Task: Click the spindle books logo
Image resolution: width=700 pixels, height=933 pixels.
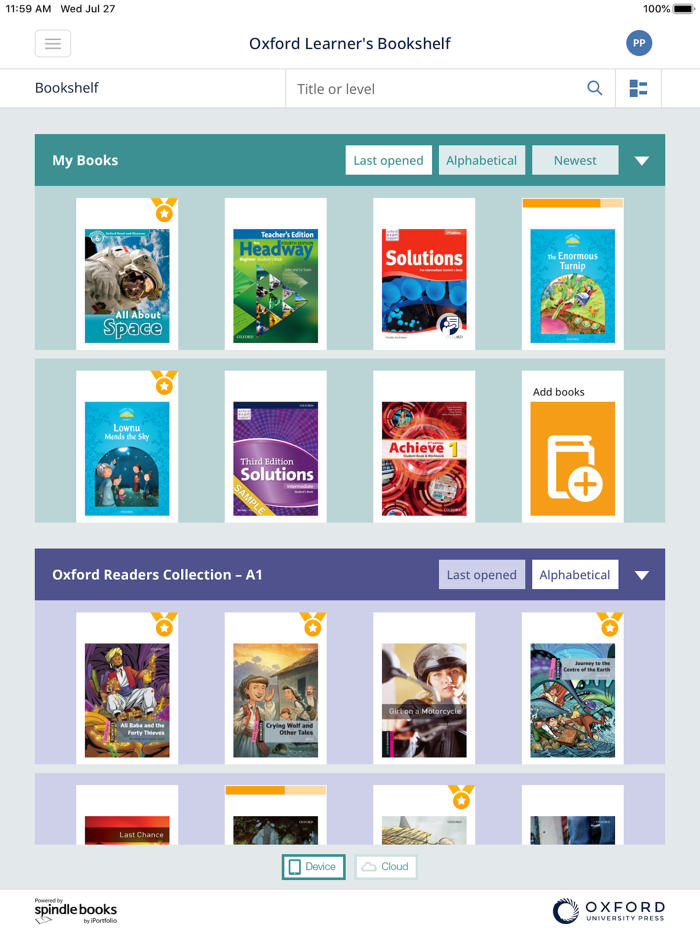Action: pos(76,911)
